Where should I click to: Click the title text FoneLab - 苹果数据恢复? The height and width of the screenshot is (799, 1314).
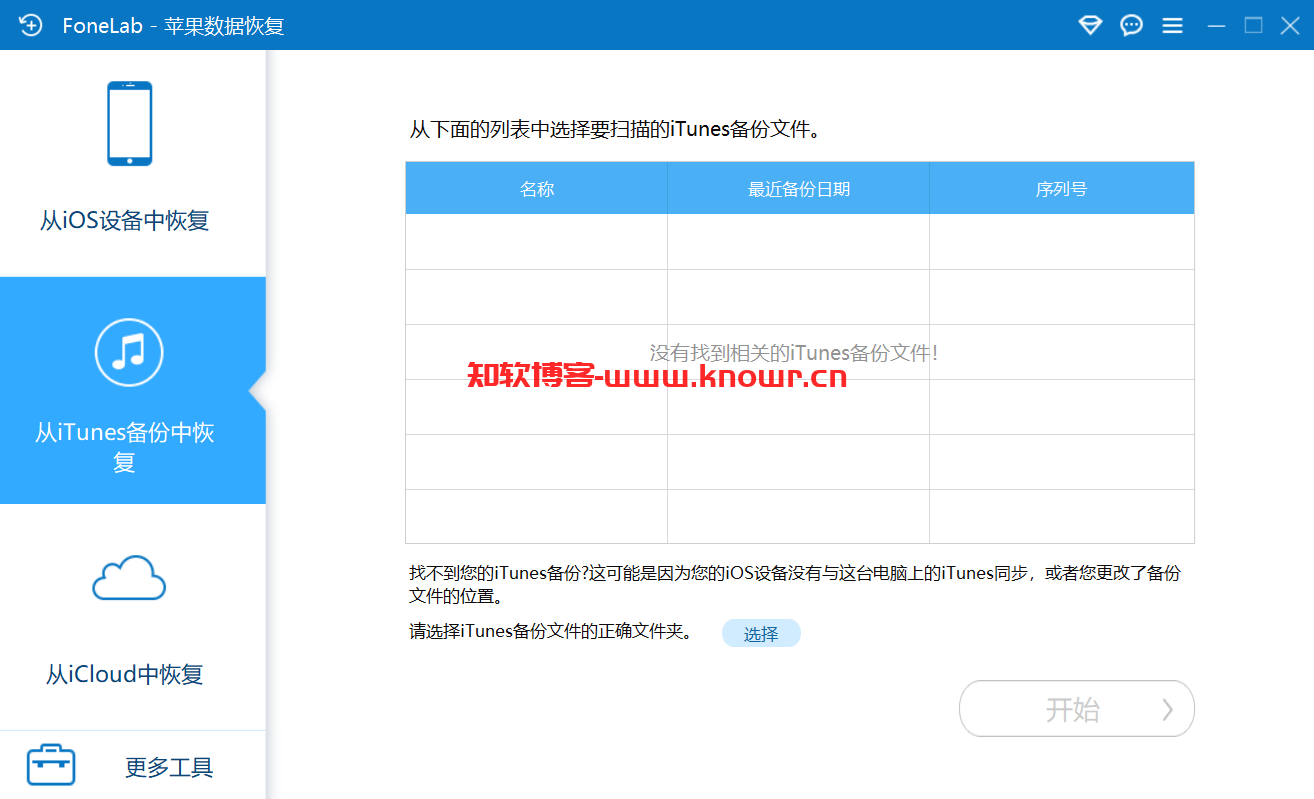[x=174, y=26]
